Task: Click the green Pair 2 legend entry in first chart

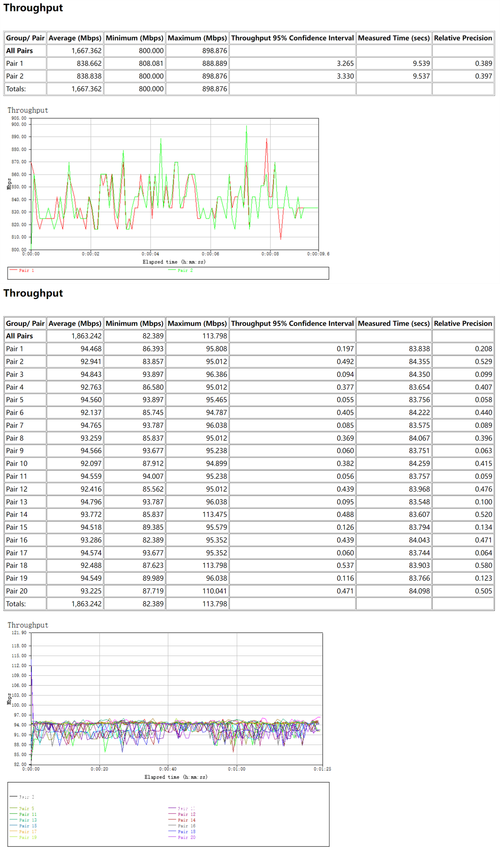Action: point(181,270)
